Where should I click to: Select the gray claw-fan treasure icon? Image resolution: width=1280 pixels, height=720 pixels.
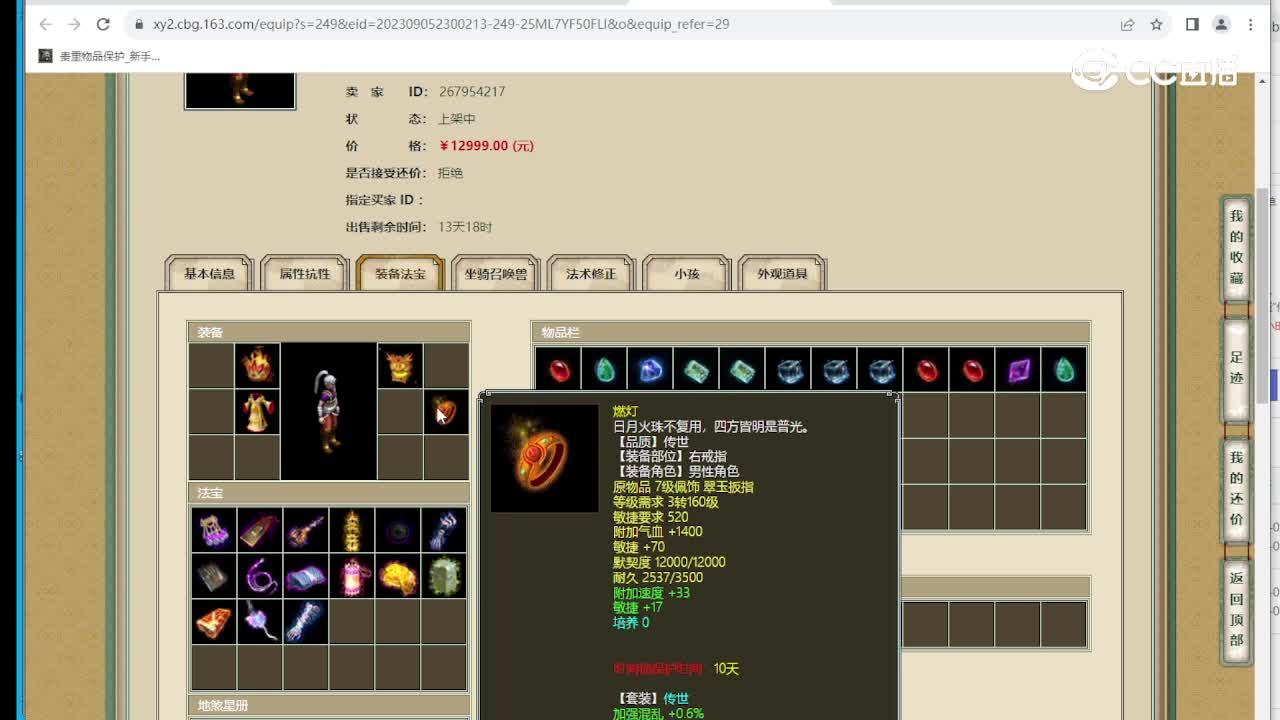click(213, 576)
